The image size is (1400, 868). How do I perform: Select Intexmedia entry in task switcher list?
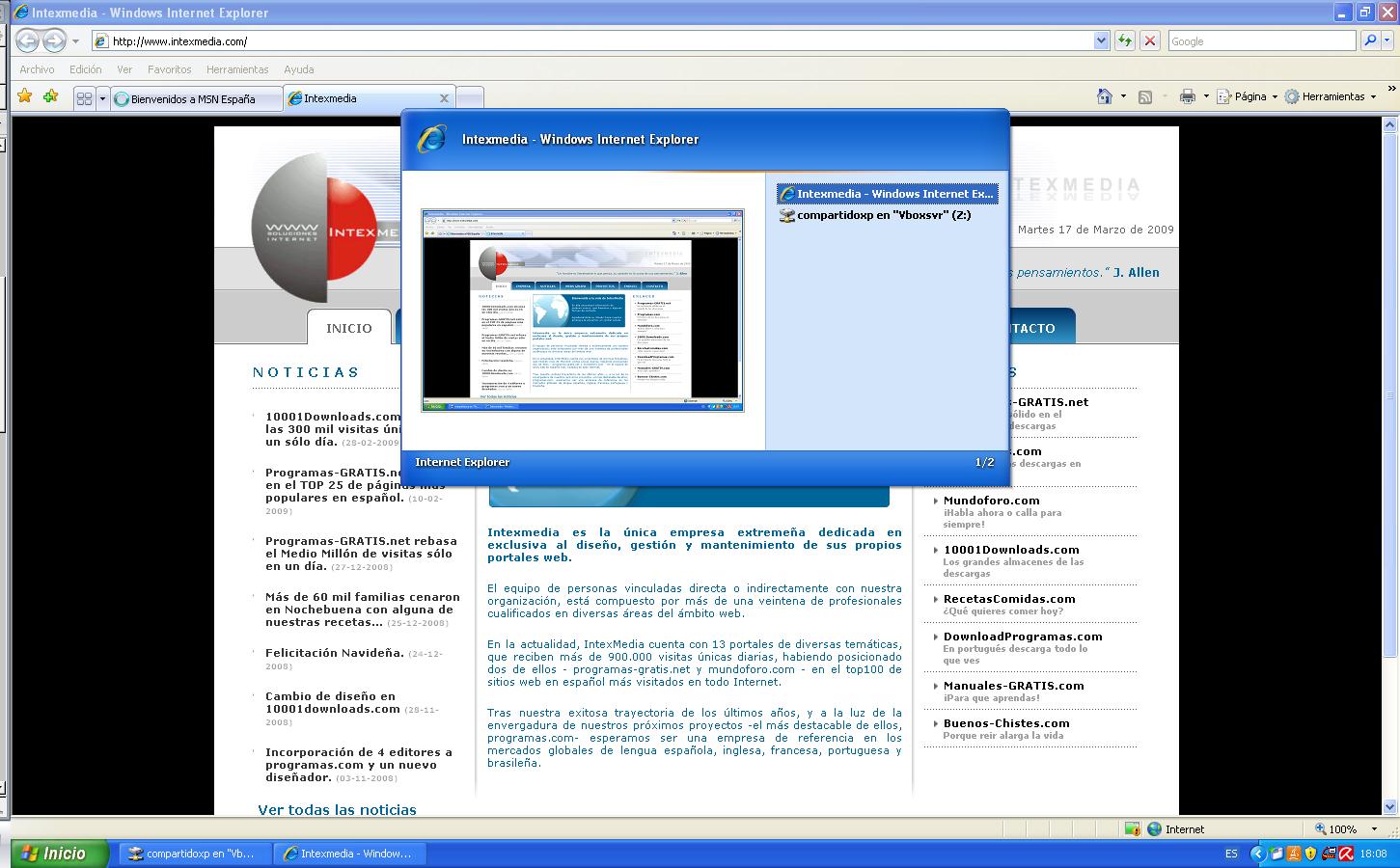tap(887, 194)
